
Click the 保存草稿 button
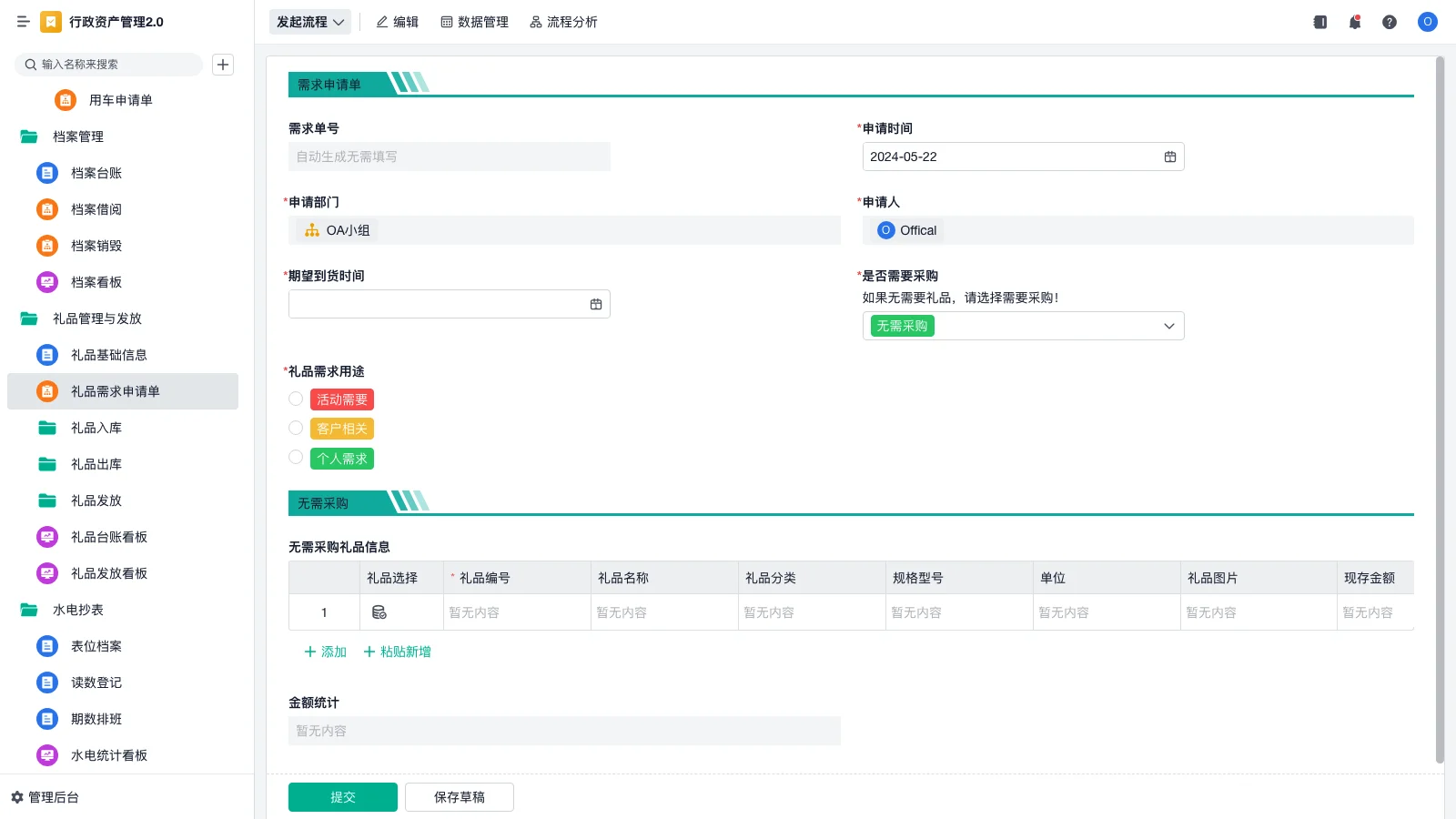(460, 797)
